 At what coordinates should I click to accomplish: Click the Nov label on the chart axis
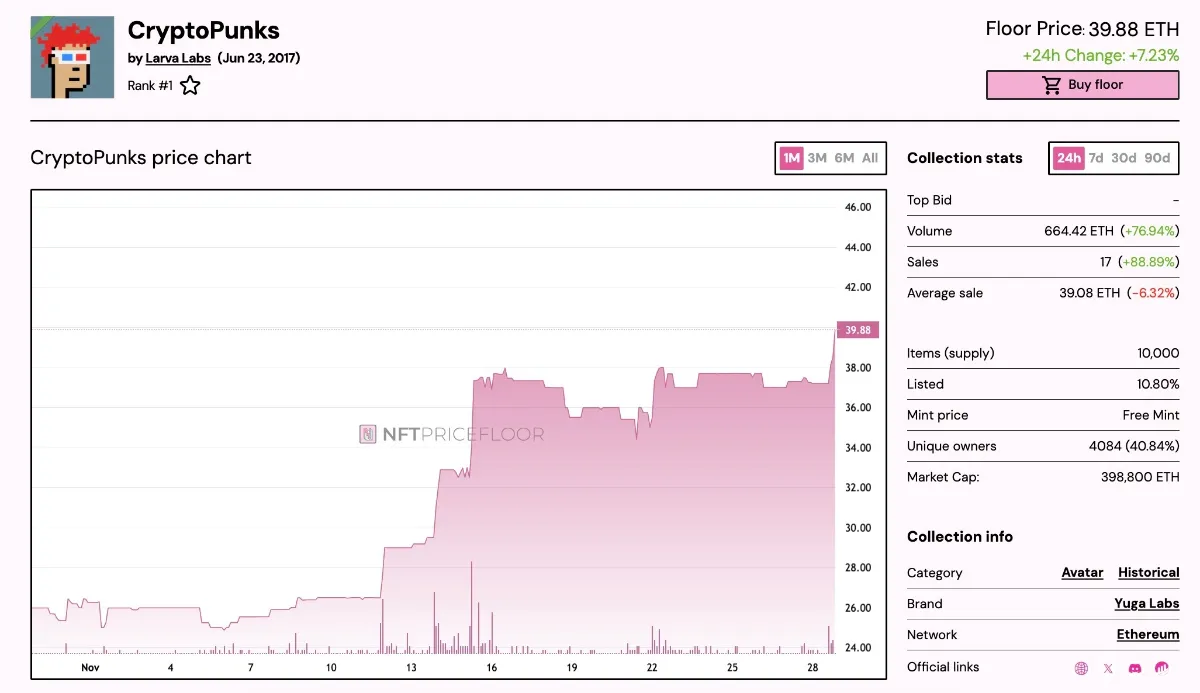tap(90, 668)
